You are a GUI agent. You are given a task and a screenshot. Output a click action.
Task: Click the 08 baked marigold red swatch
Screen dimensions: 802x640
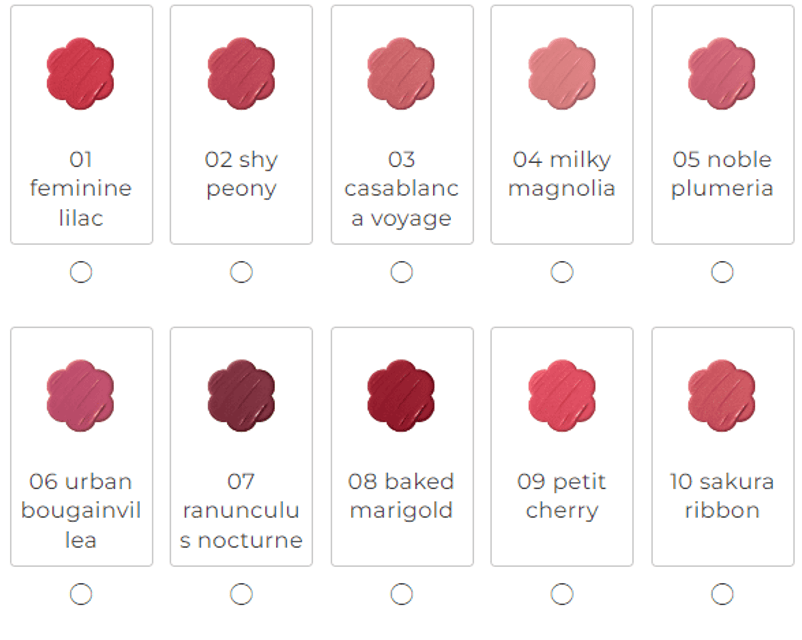coord(401,395)
